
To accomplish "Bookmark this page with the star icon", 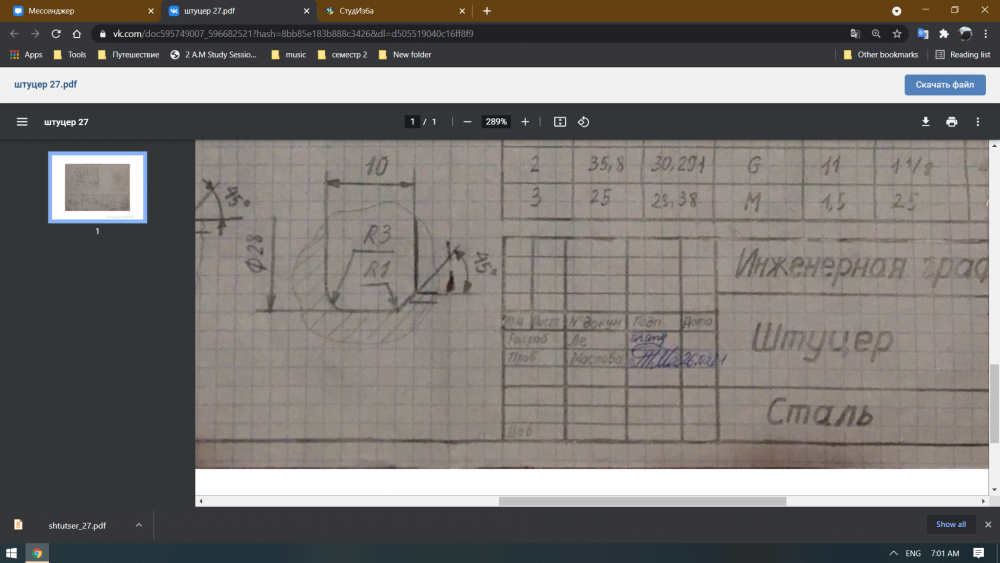I will (x=897, y=33).
